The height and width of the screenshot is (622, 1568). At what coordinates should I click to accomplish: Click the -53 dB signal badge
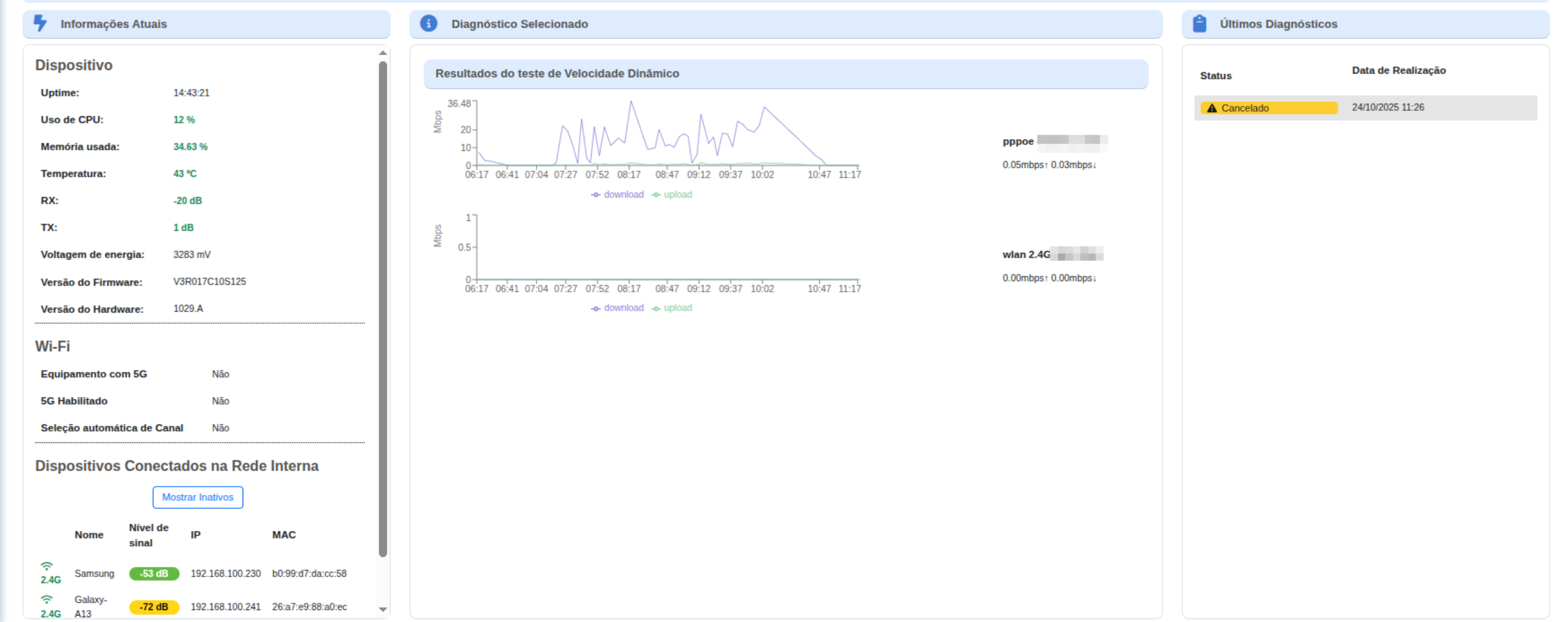click(154, 573)
